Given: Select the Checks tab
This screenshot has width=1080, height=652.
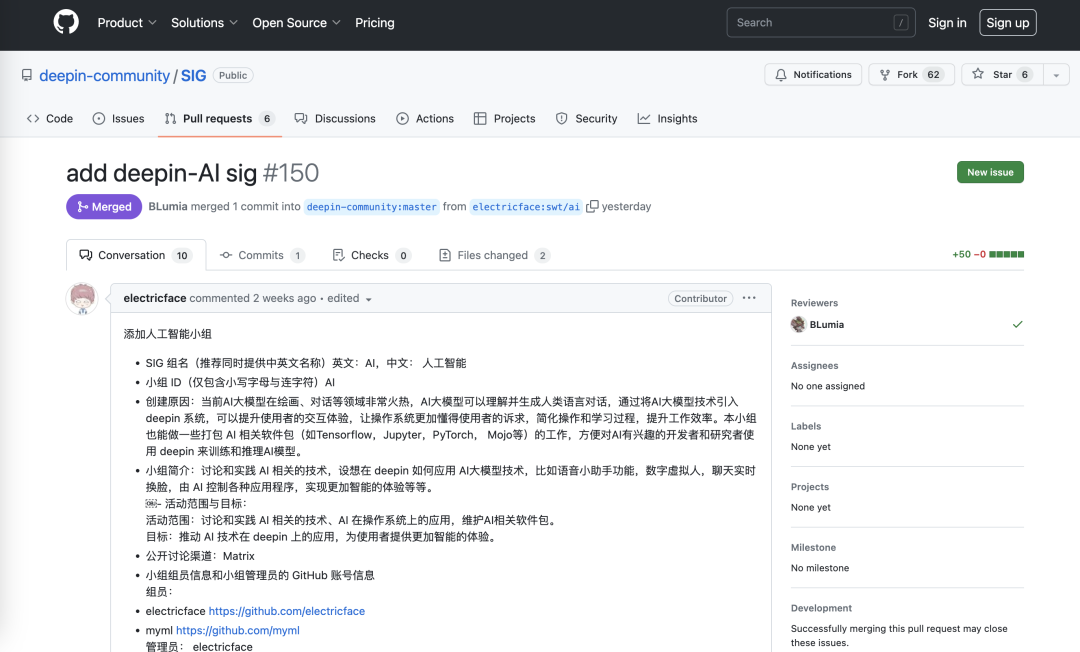Looking at the screenshot, I should coord(371,255).
